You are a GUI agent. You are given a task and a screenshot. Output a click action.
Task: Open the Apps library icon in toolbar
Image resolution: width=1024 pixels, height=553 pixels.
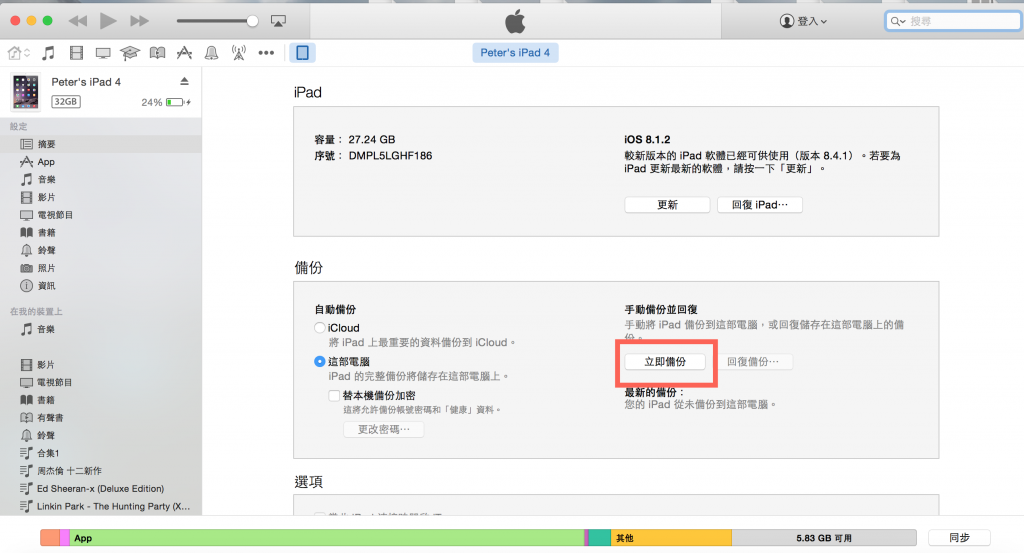185,53
